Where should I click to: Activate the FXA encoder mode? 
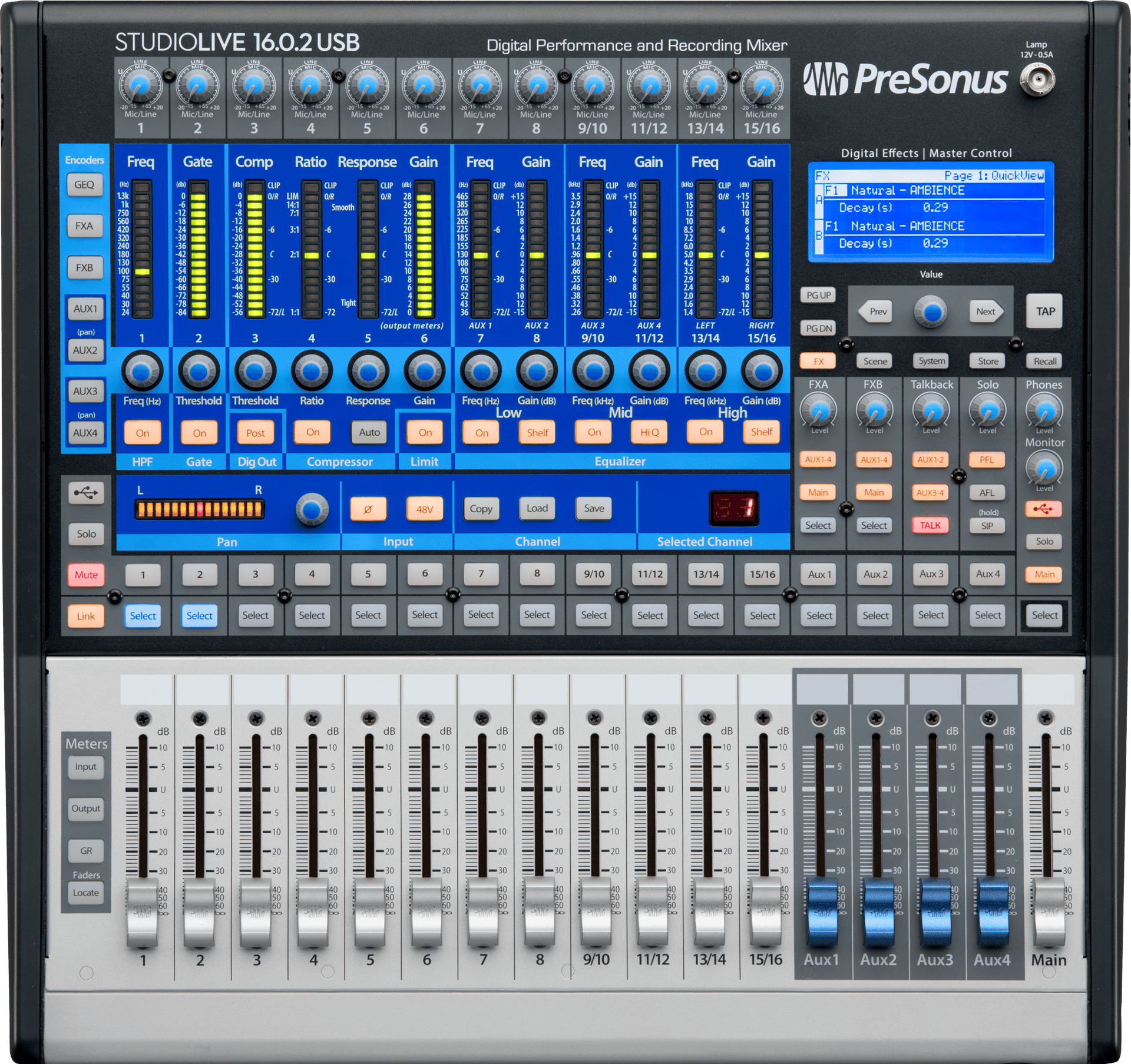point(86,226)
